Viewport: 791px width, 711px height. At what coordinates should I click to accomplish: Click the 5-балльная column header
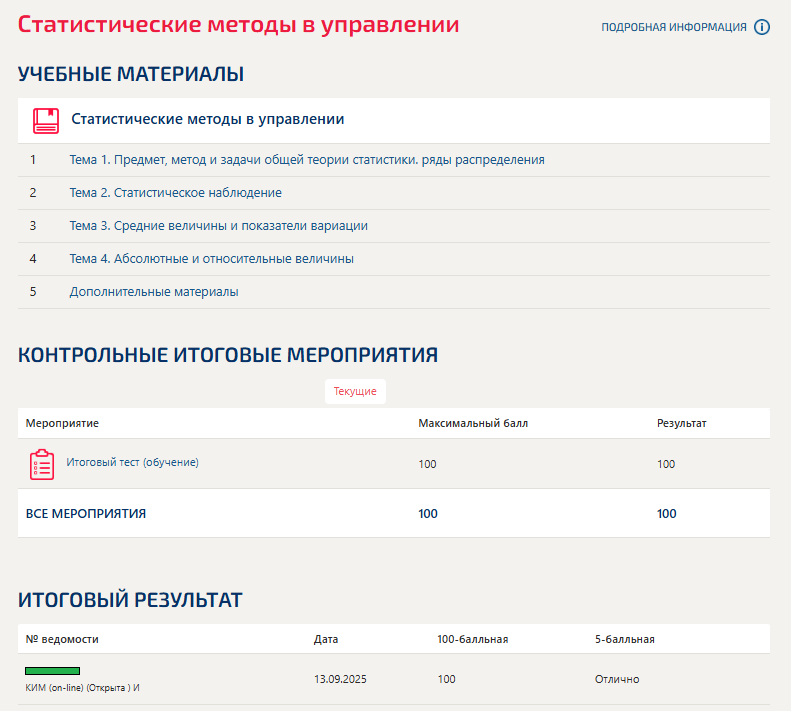click(625, 639)
